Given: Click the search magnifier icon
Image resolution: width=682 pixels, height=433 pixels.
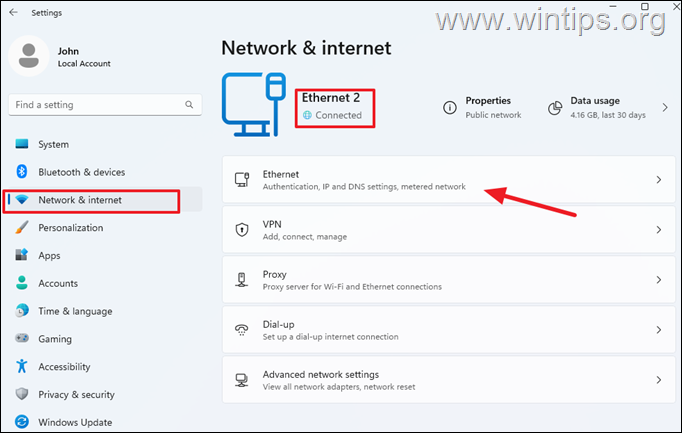Looking at the screenshot, I should pyautogui.click(x=189, y=104).
